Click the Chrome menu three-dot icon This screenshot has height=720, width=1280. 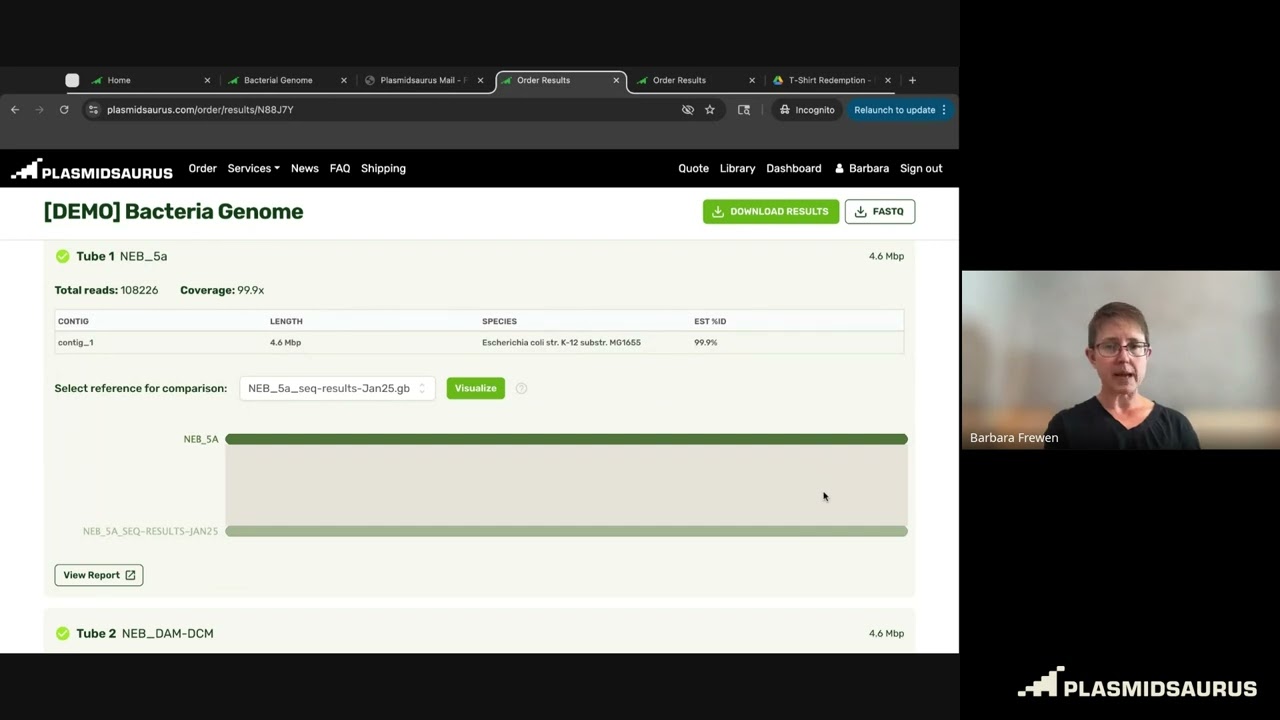tap(944, 110)
